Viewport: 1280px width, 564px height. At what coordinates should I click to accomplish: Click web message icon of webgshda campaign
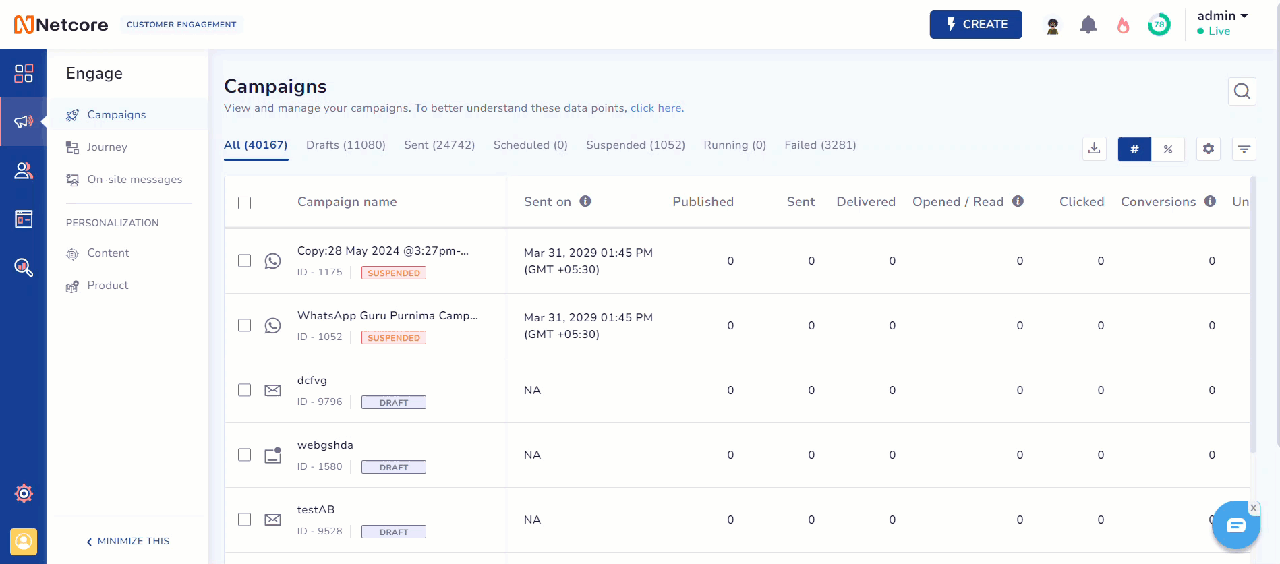point(273,455)
